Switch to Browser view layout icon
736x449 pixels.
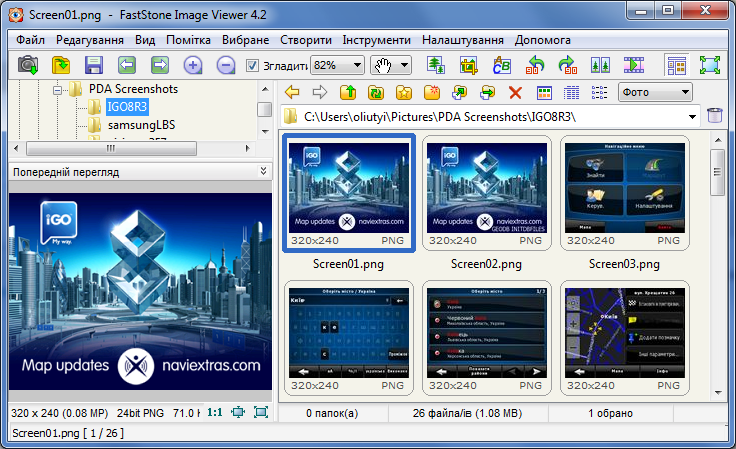tap(676, 65)
